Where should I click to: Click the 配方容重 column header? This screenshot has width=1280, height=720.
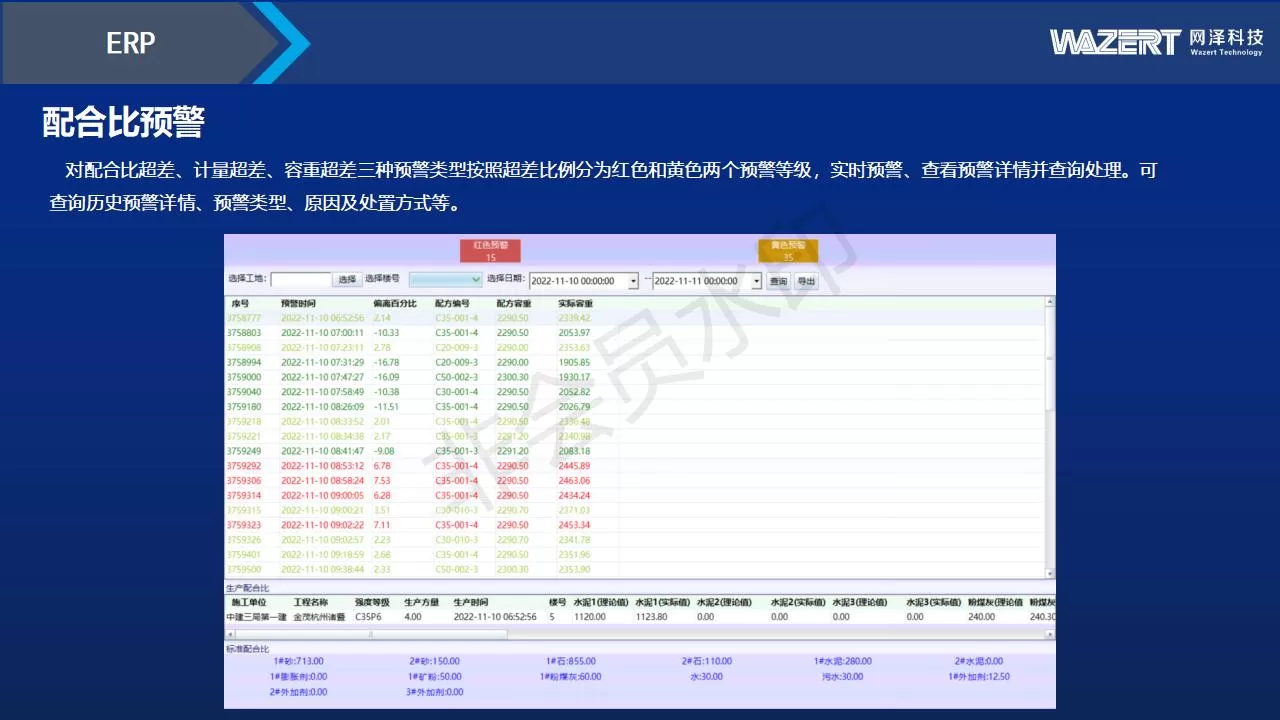514,303
